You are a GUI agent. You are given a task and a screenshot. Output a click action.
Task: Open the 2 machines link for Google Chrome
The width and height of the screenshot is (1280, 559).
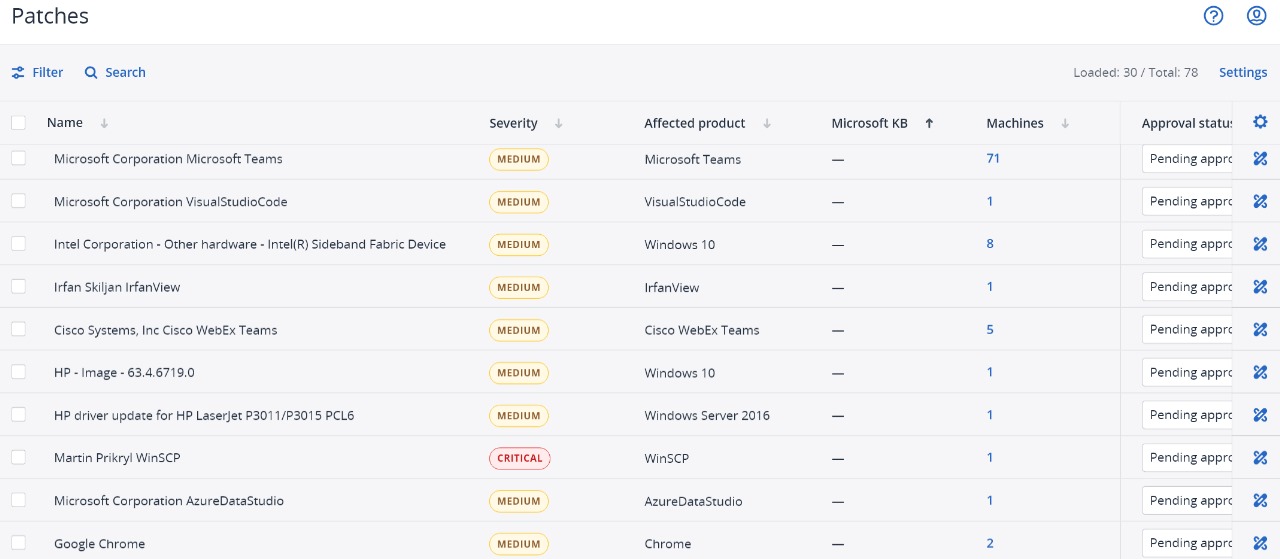click(x=990, y=543)
